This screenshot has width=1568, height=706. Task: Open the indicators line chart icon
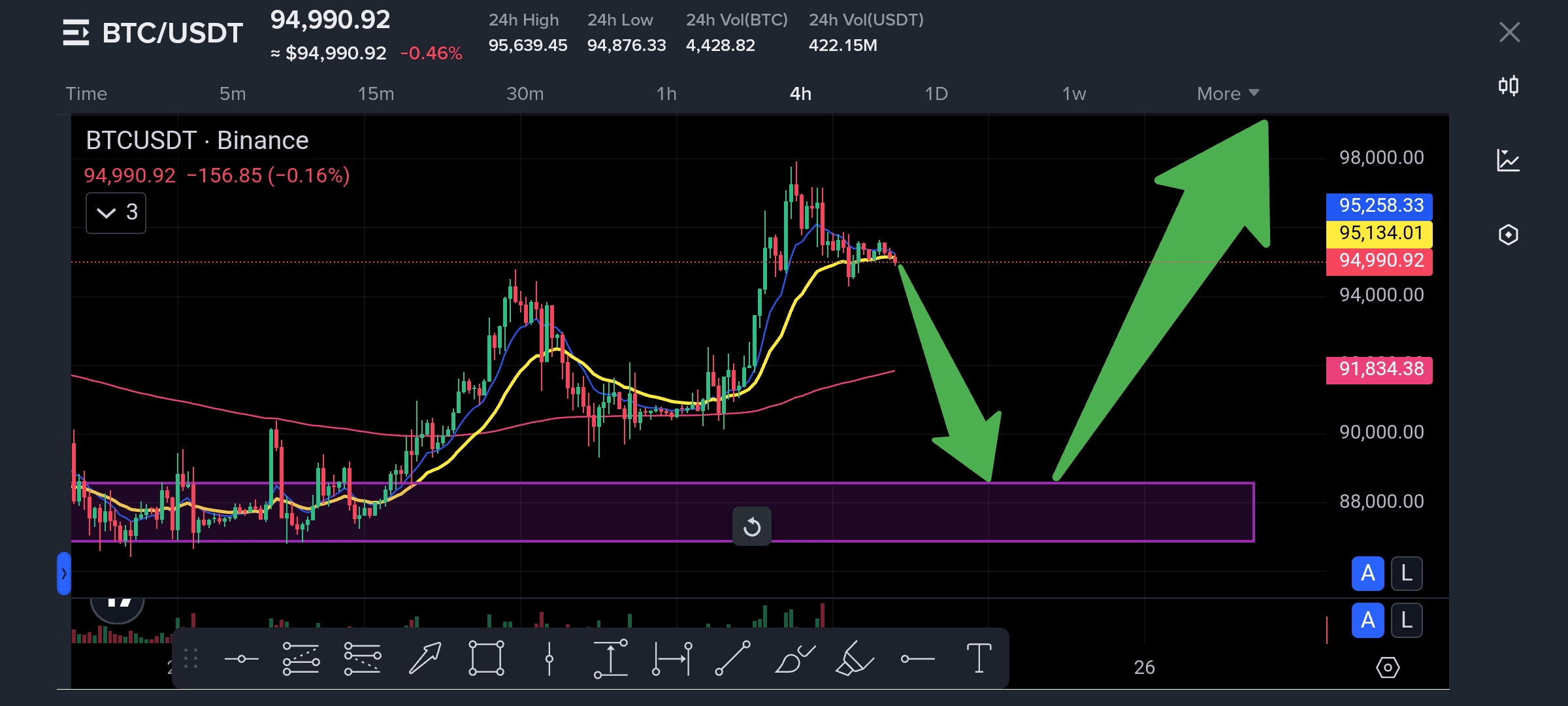pyautogui.click(x=1508, y=160)
